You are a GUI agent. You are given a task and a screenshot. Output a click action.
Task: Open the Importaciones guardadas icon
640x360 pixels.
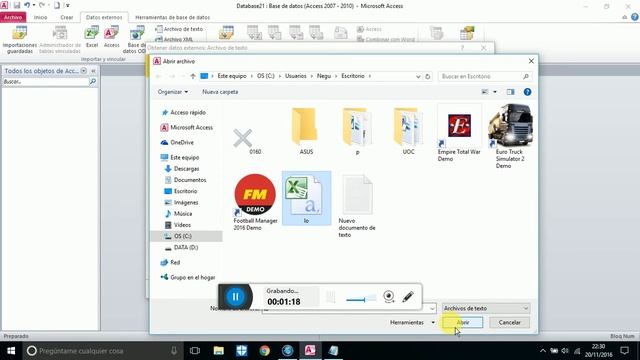(20, 40)
